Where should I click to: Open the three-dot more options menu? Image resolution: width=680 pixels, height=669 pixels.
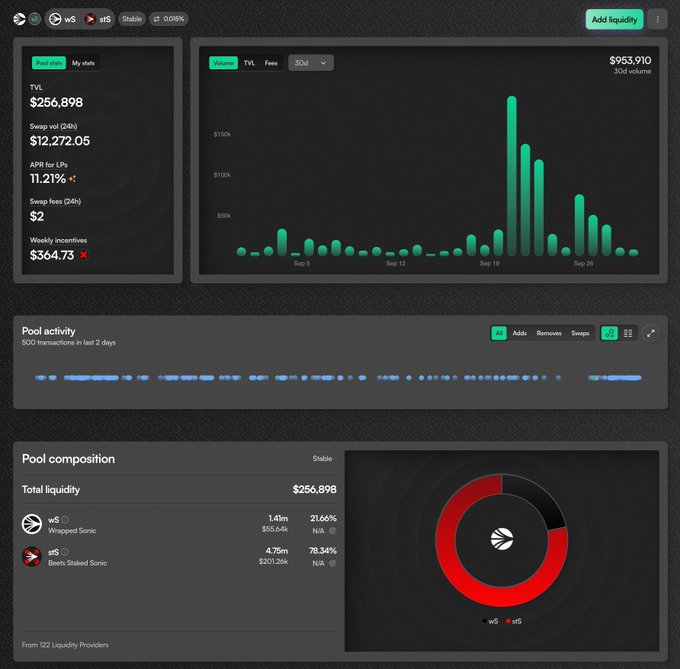pos(657,20)
